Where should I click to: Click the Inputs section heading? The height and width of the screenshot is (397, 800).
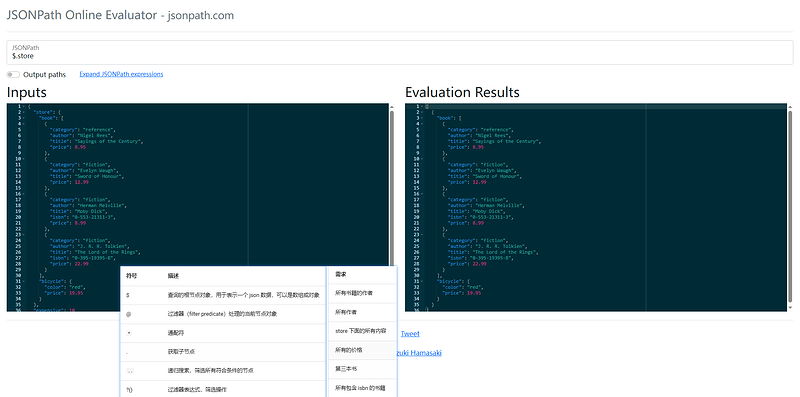click(27, 92)
